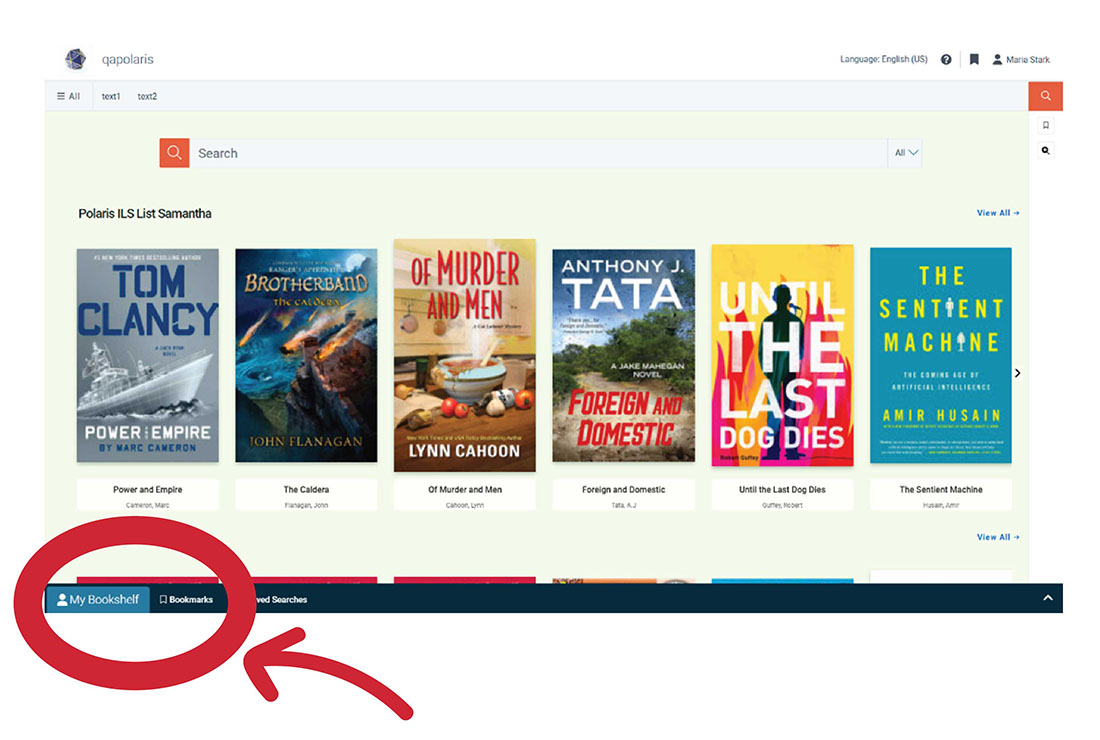The width and height of the screenshot is (1100, 740).
Task: Click in the Search input field
Action: 538,153
